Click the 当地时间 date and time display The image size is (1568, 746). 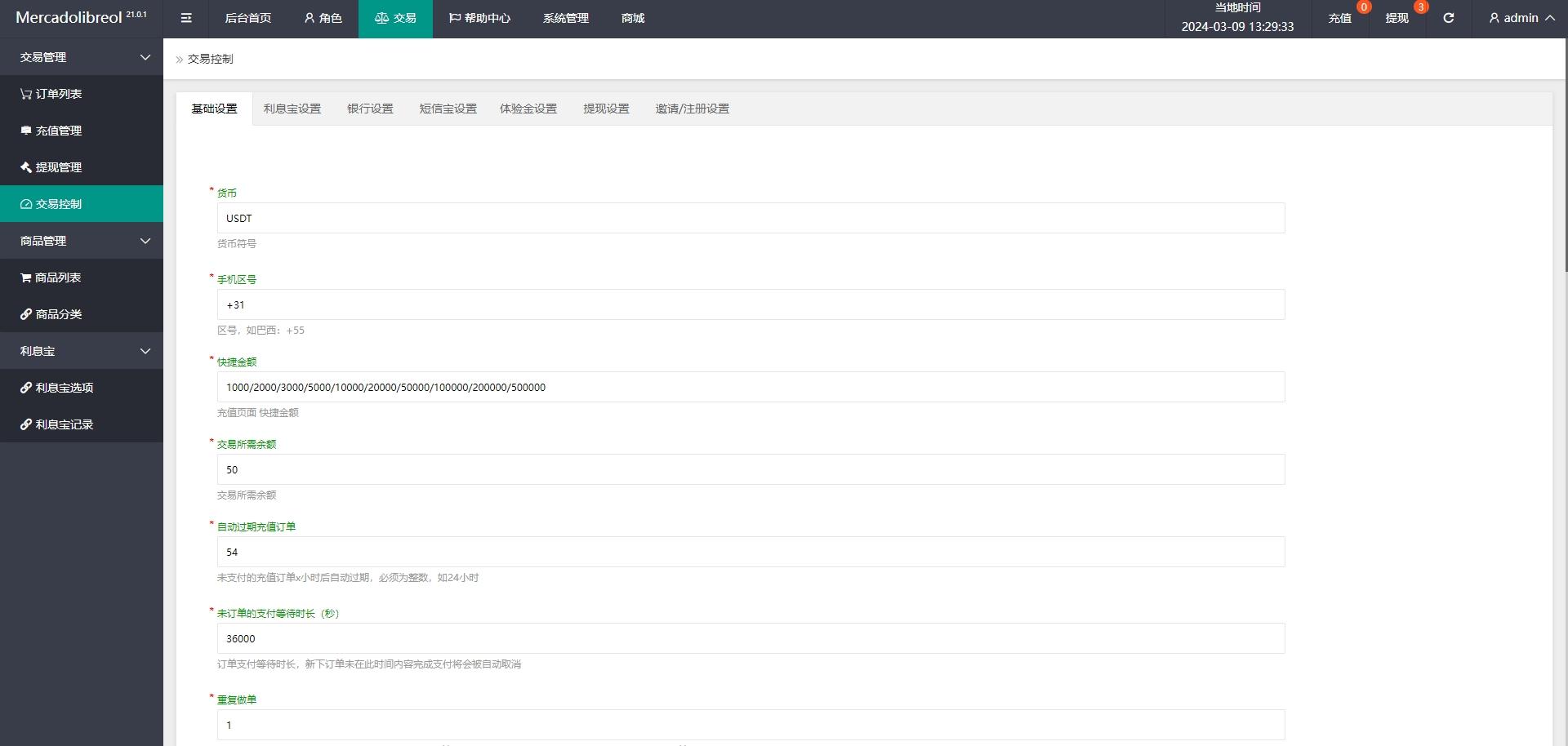tap(1237, 18)
